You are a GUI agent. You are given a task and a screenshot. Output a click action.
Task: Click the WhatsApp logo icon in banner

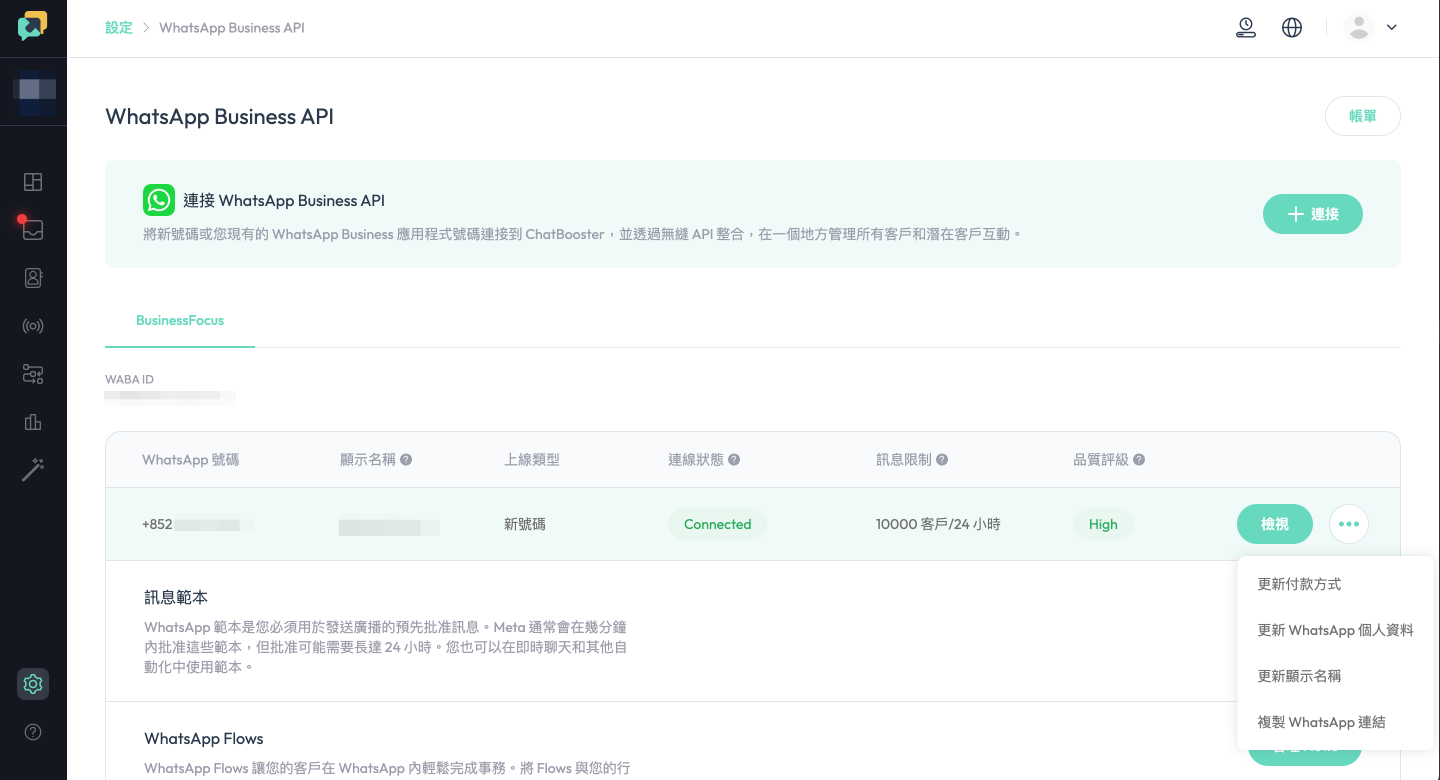159,200
